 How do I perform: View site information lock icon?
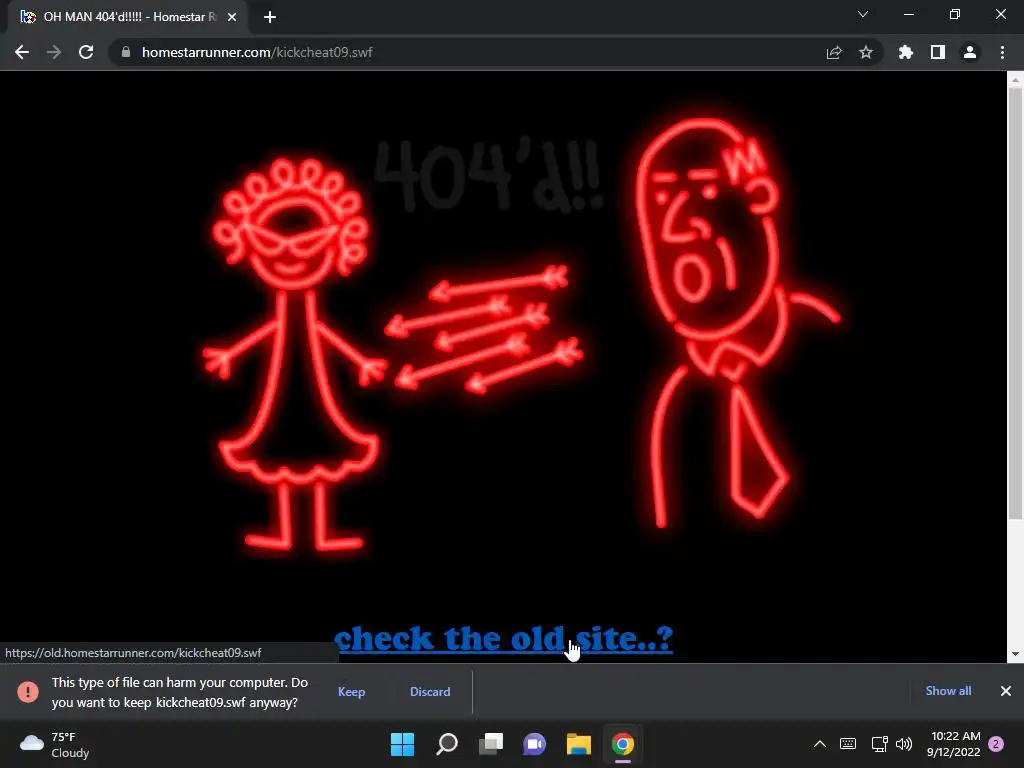coord(126,52)
